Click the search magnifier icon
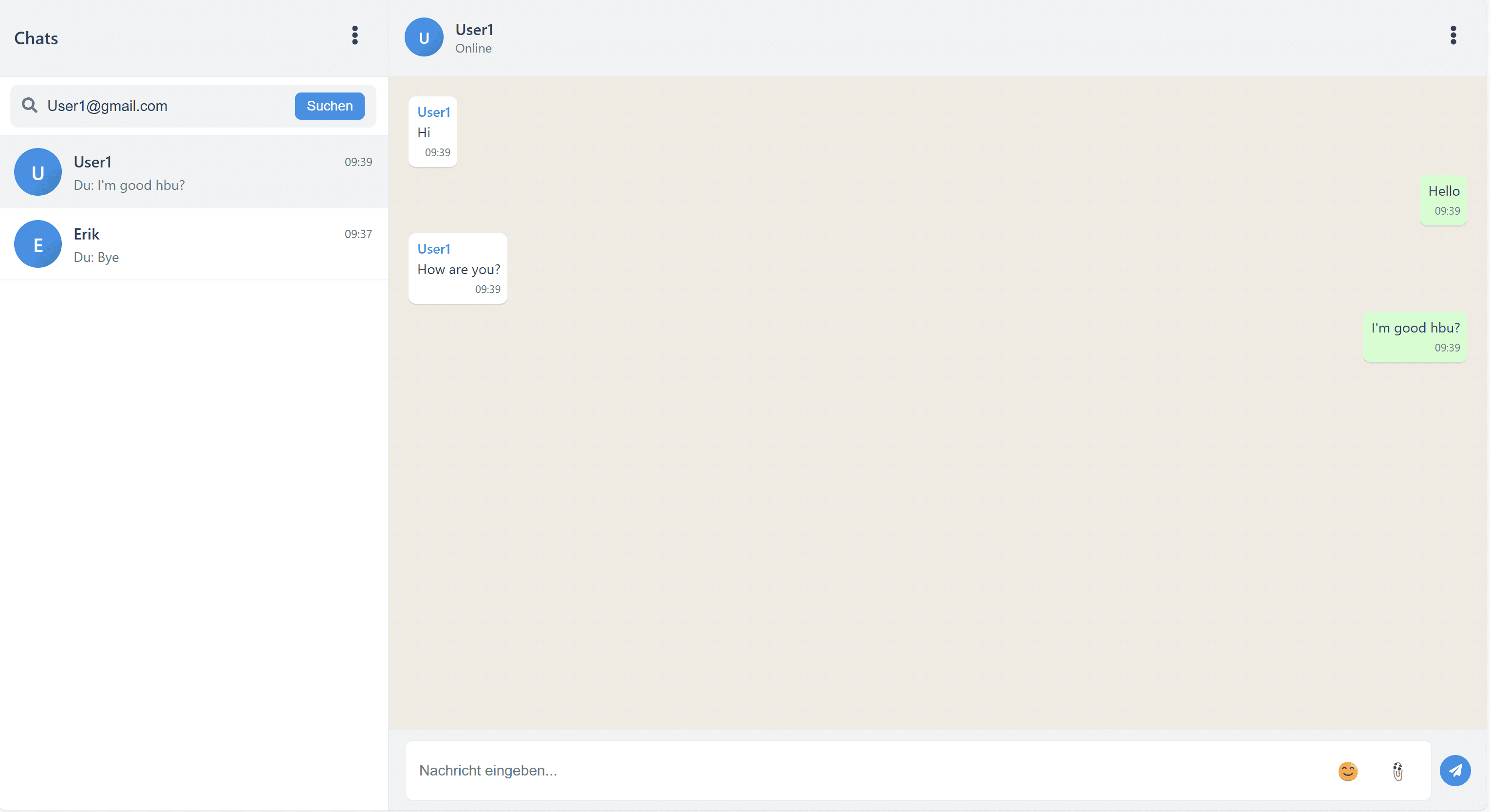This screenshot has height=812, width=1490. (x=30, y=105)
